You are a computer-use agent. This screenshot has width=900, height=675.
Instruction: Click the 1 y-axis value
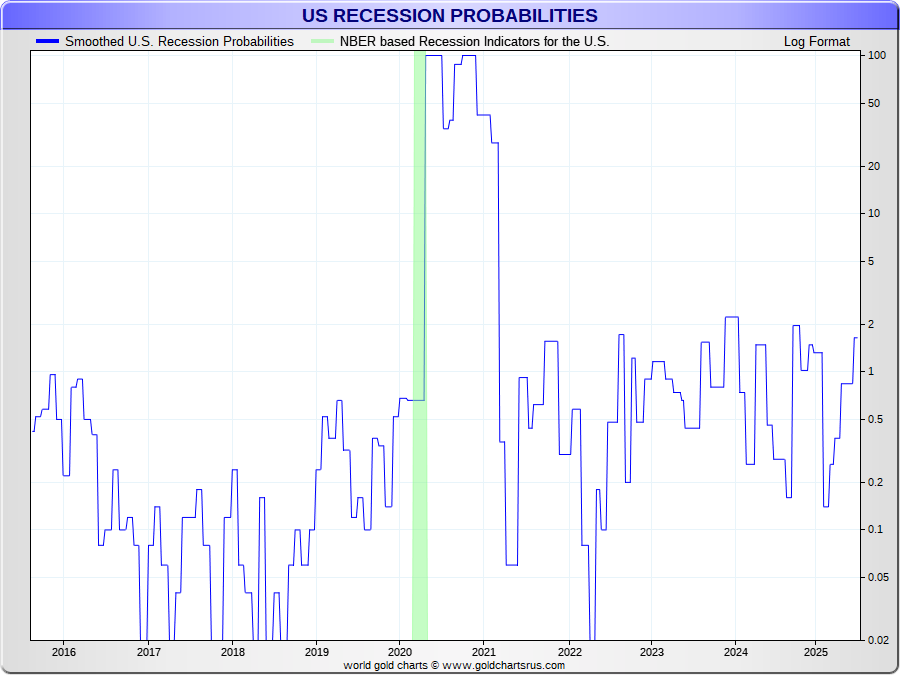(x=871, y=371)
